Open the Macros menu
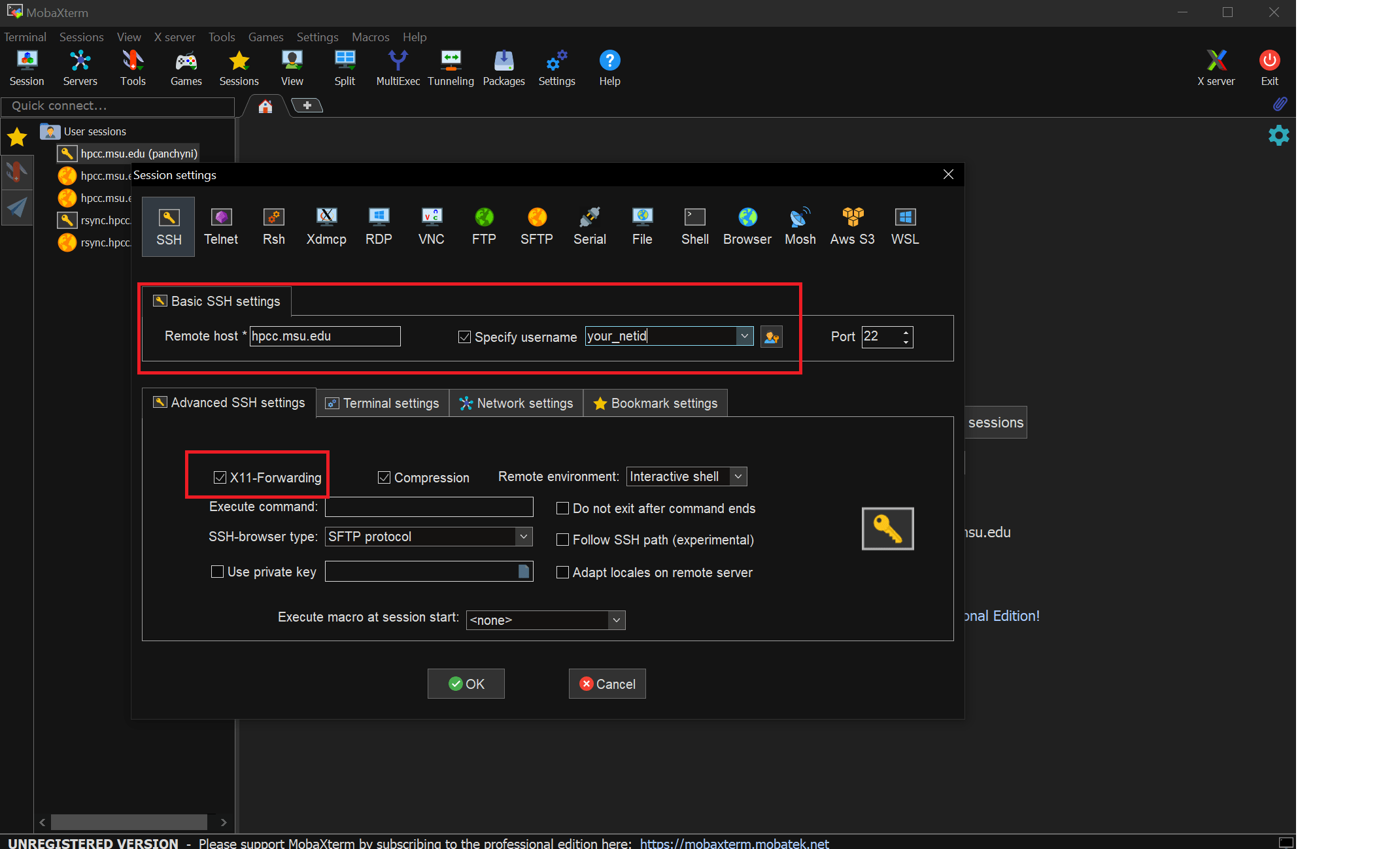The width and height of the screenshot is (1400, 849). click(x=370, y=37)
